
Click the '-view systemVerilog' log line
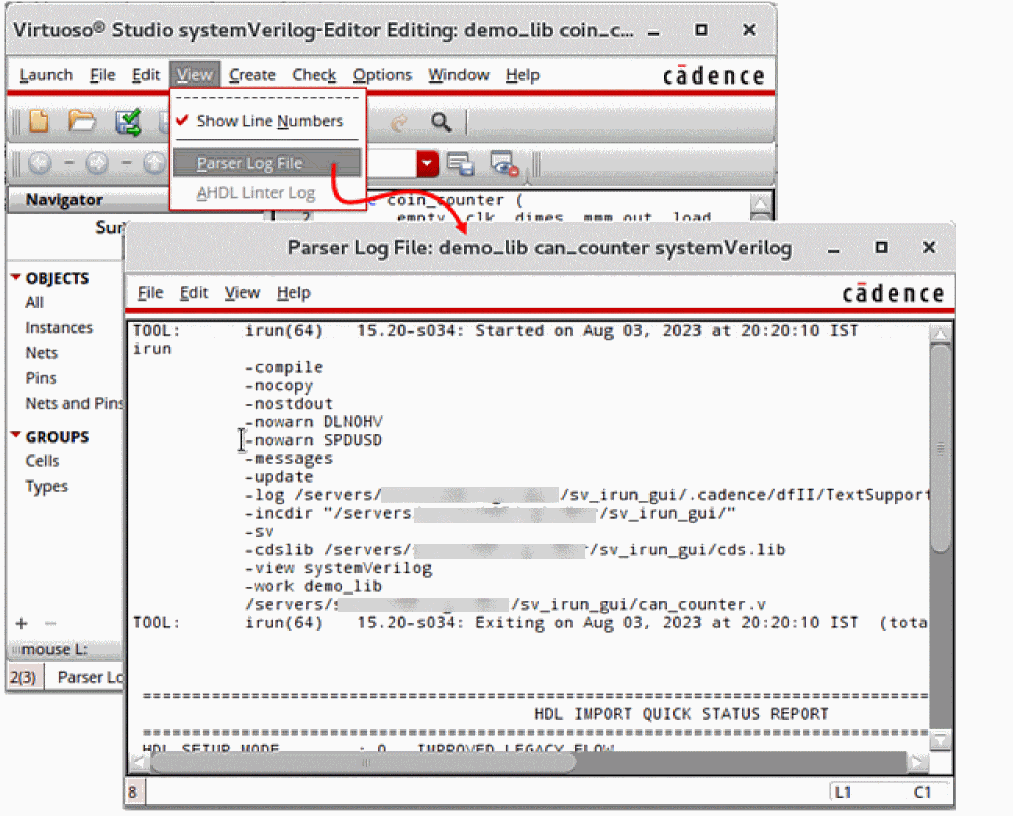pyautogui.click(x=339, y=568)
